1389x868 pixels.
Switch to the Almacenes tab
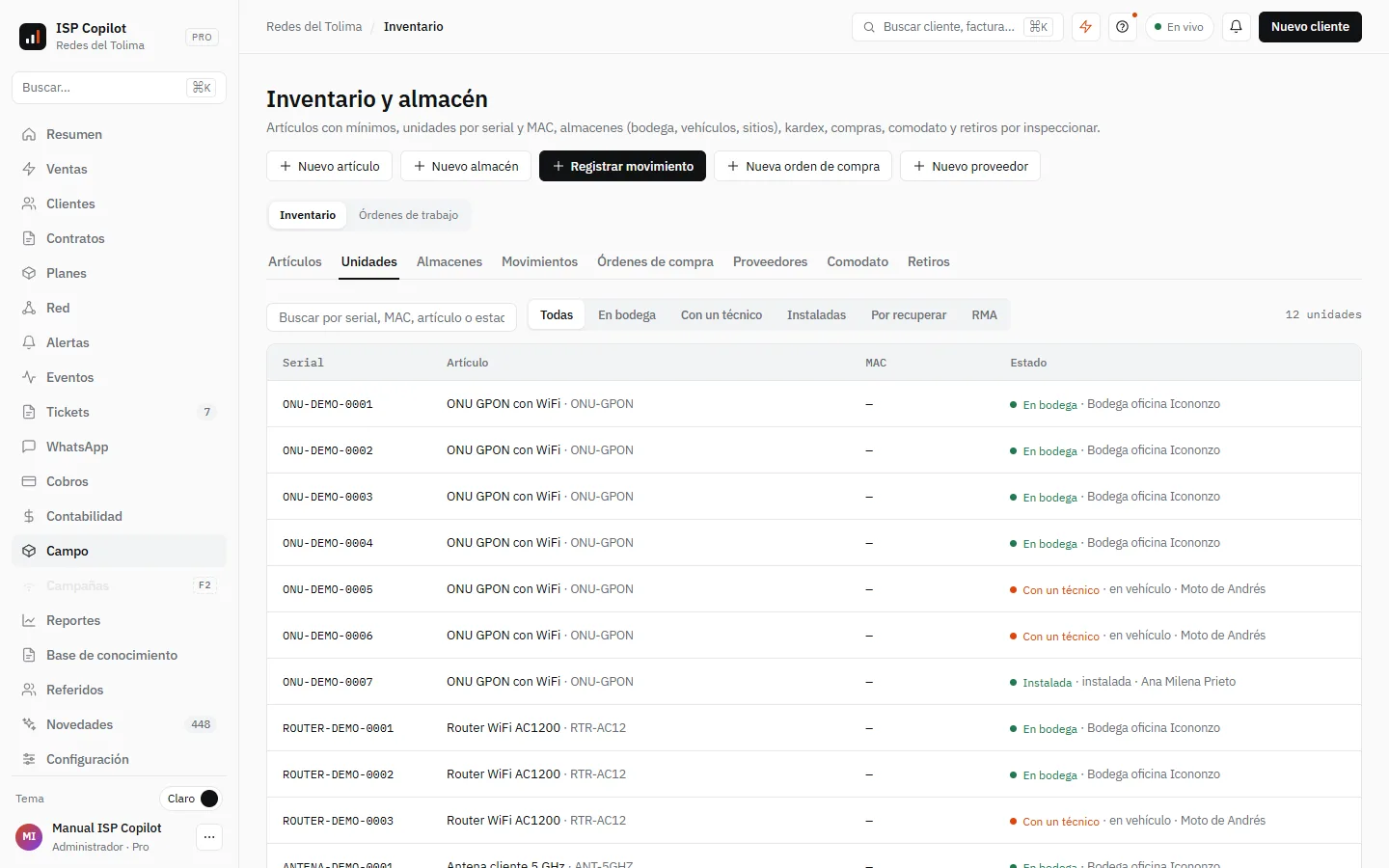[449, 261]
